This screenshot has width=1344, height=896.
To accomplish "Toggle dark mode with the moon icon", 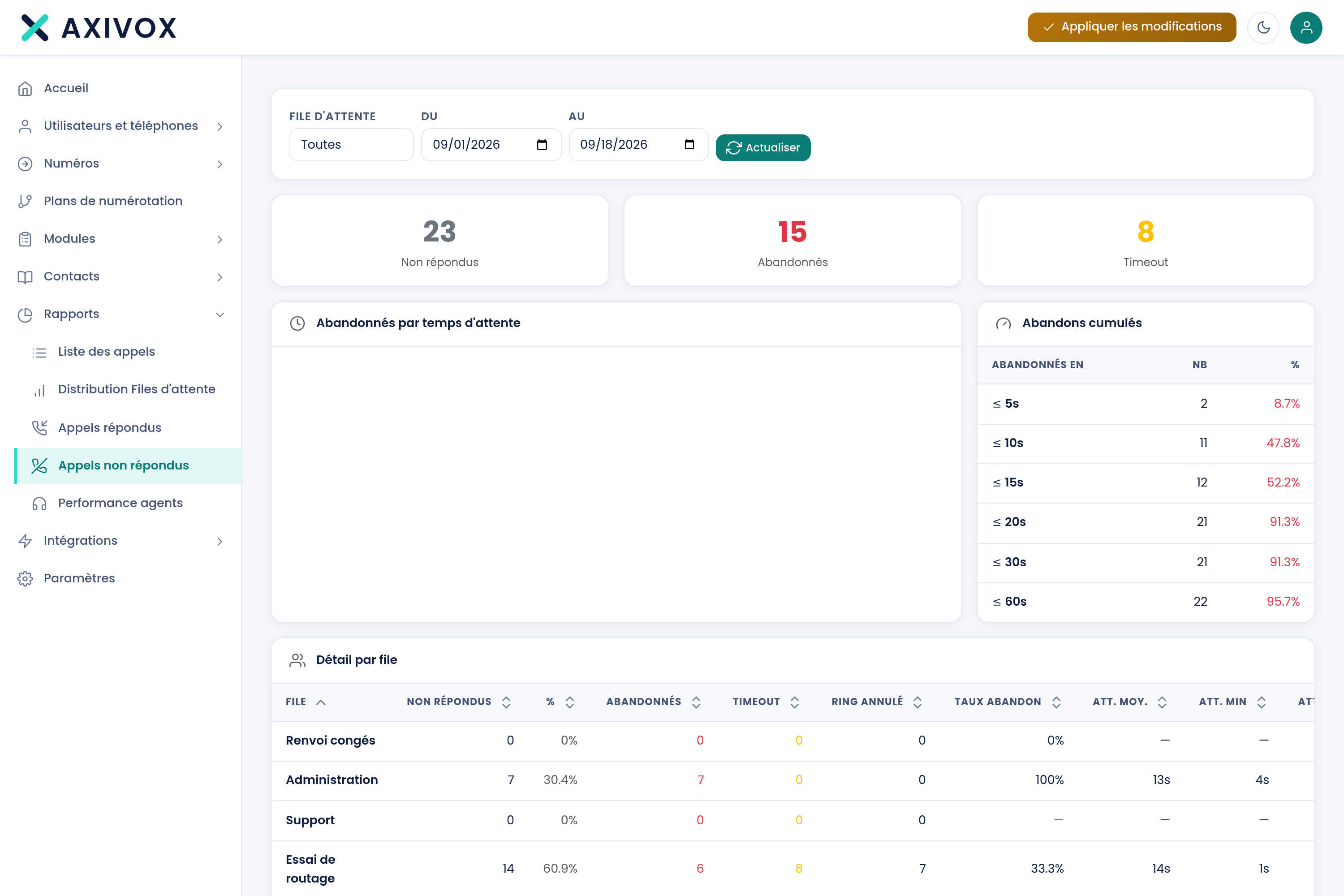I will 1263,27.
